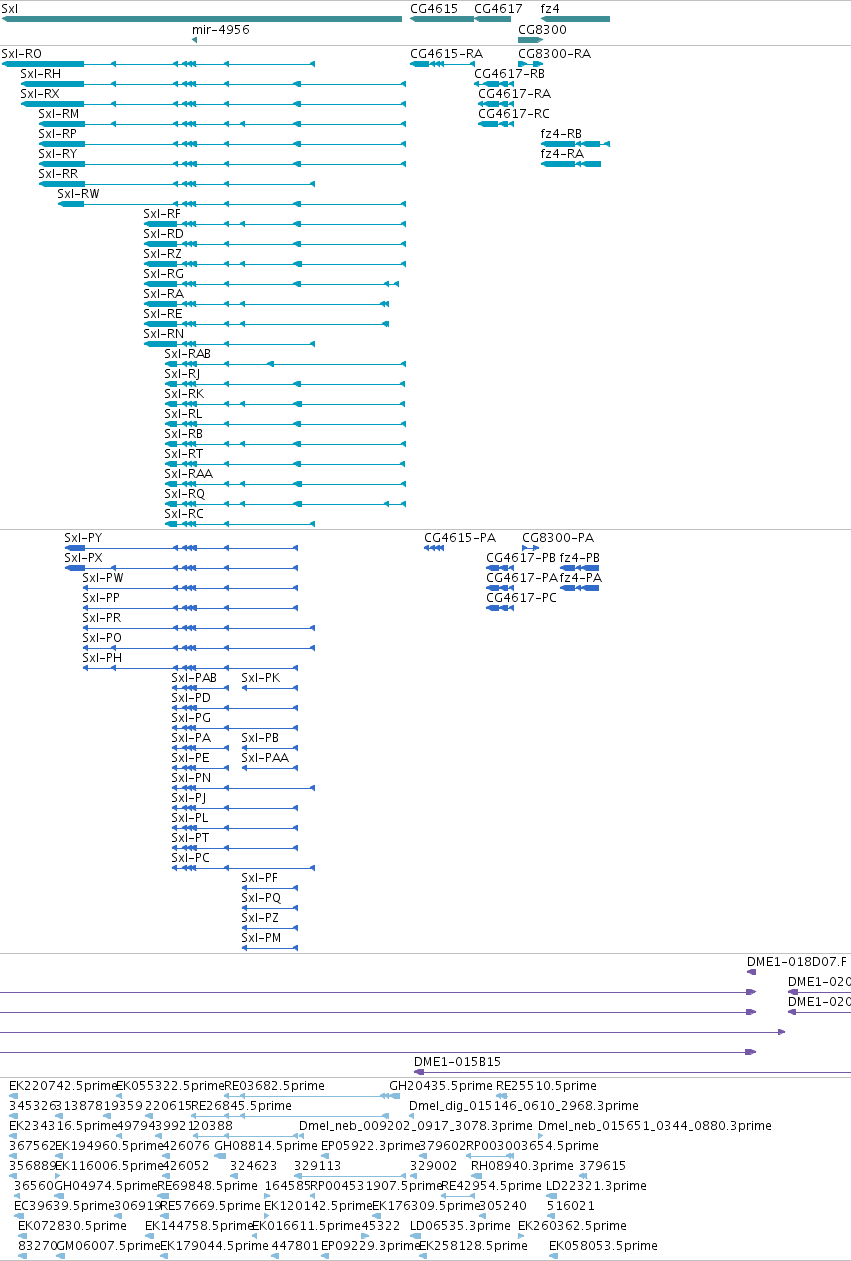
Task: Click the CG4617-RB transcript label
Action: click(x=509, y=74)
